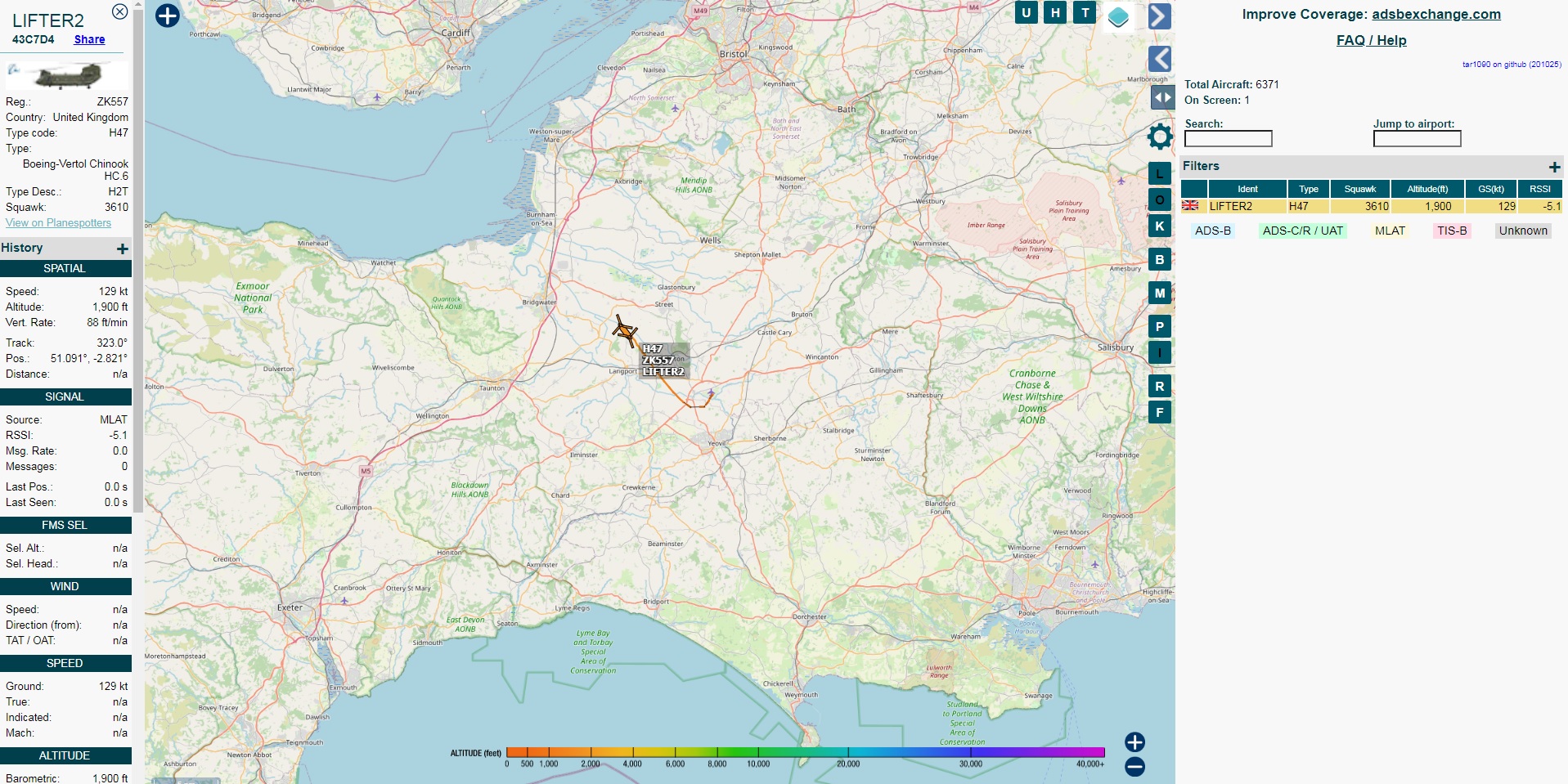Click the WIND section header
The width and height of the screenshot is (1568, 784).
[65, 586]
